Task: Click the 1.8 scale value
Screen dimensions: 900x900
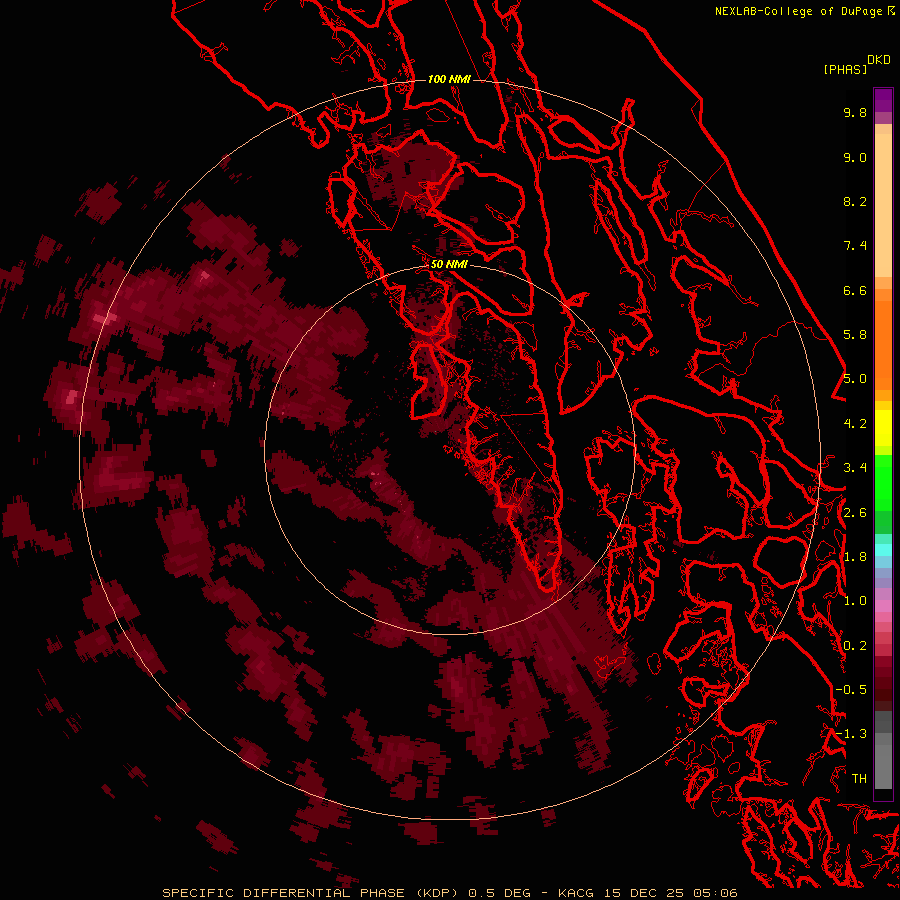Action: pyautogui.click(x=855, y=557)
